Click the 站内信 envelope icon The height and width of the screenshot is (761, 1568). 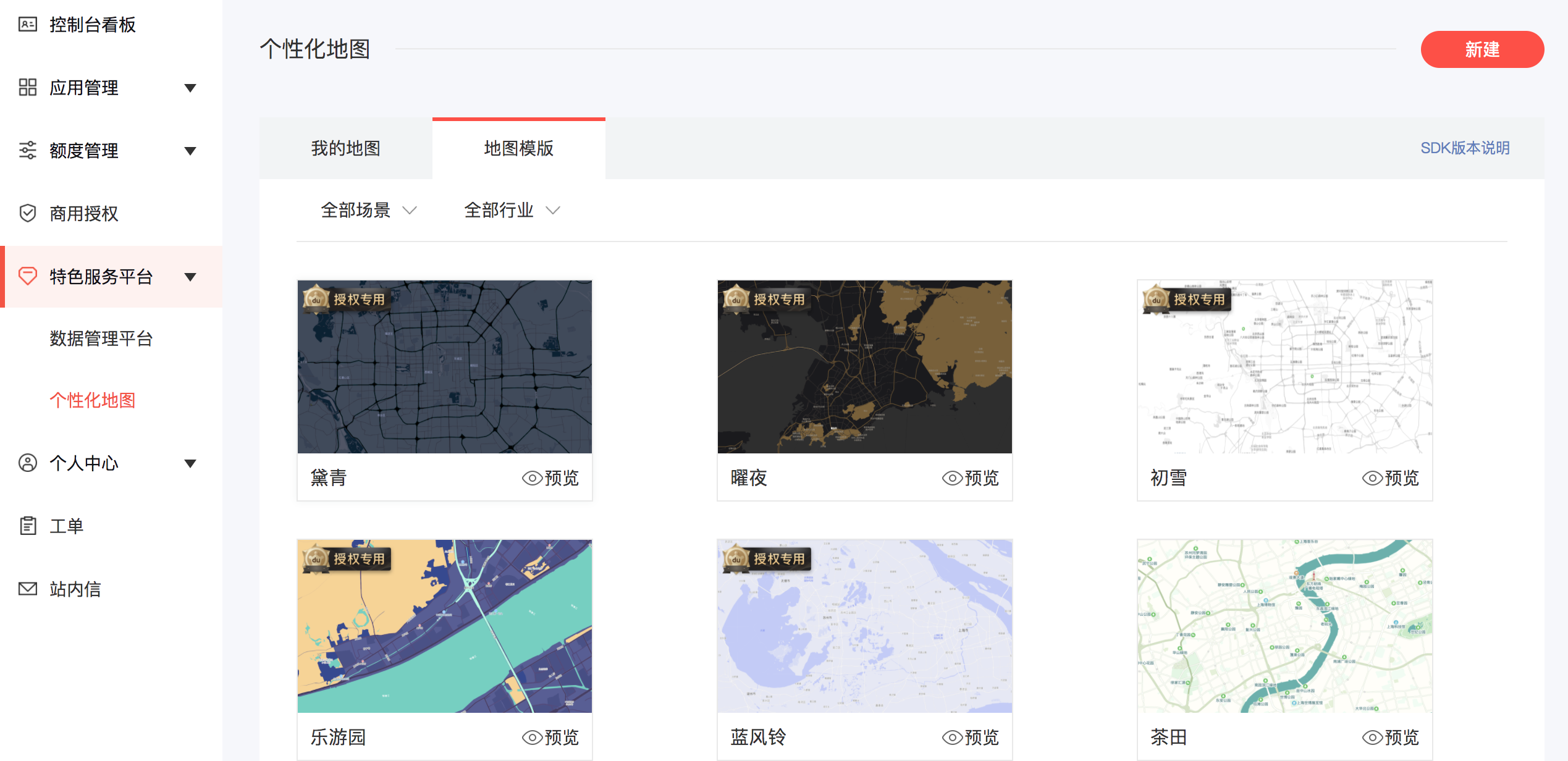coord(28,589)
